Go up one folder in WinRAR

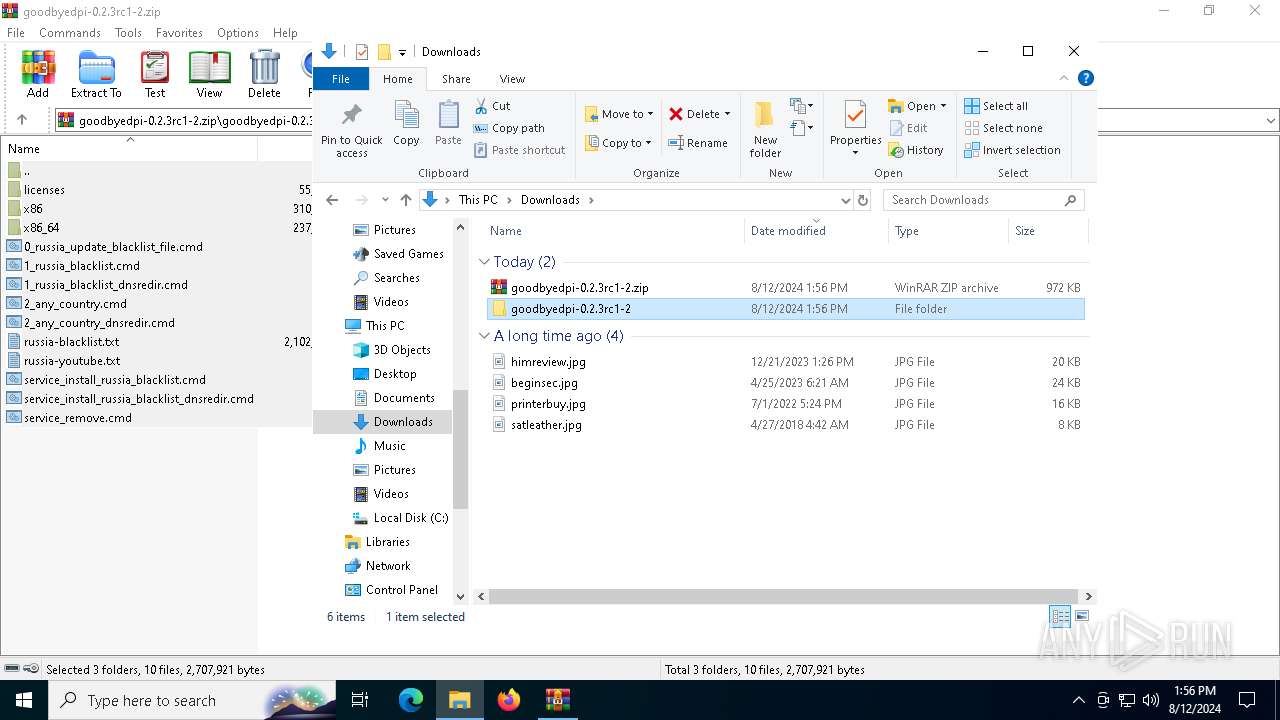click(x=22, y=120)
